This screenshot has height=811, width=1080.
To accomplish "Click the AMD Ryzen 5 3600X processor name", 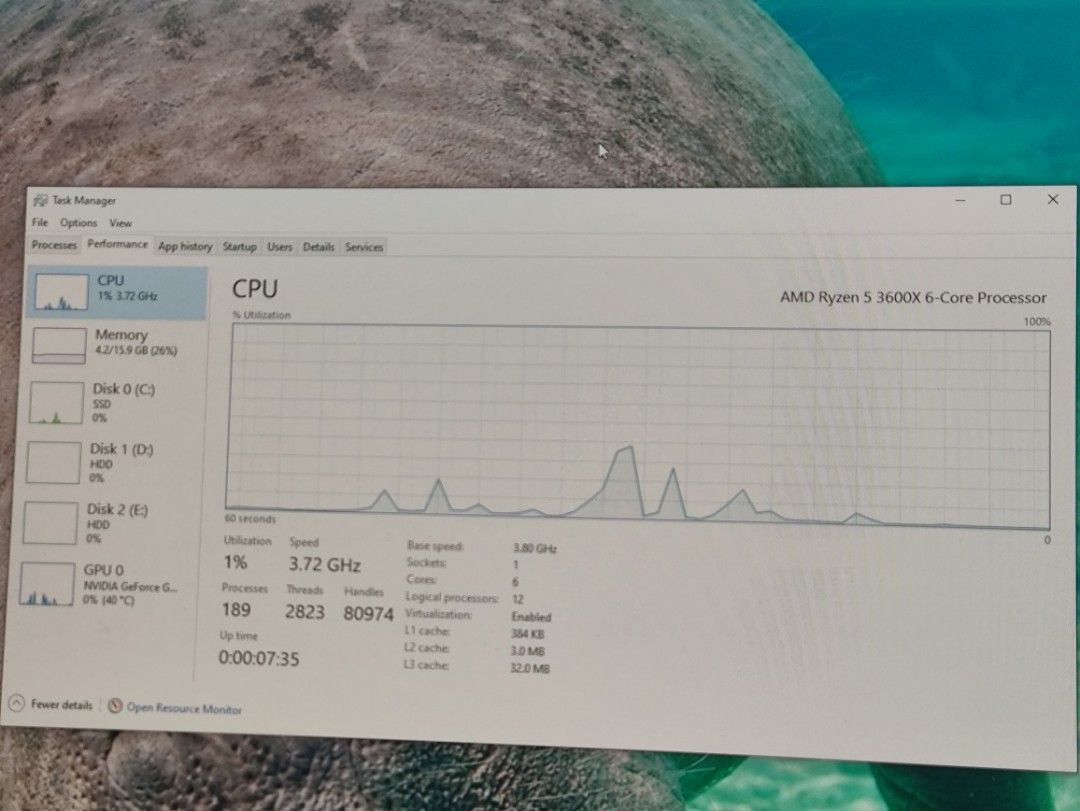I will click(913, 298).
